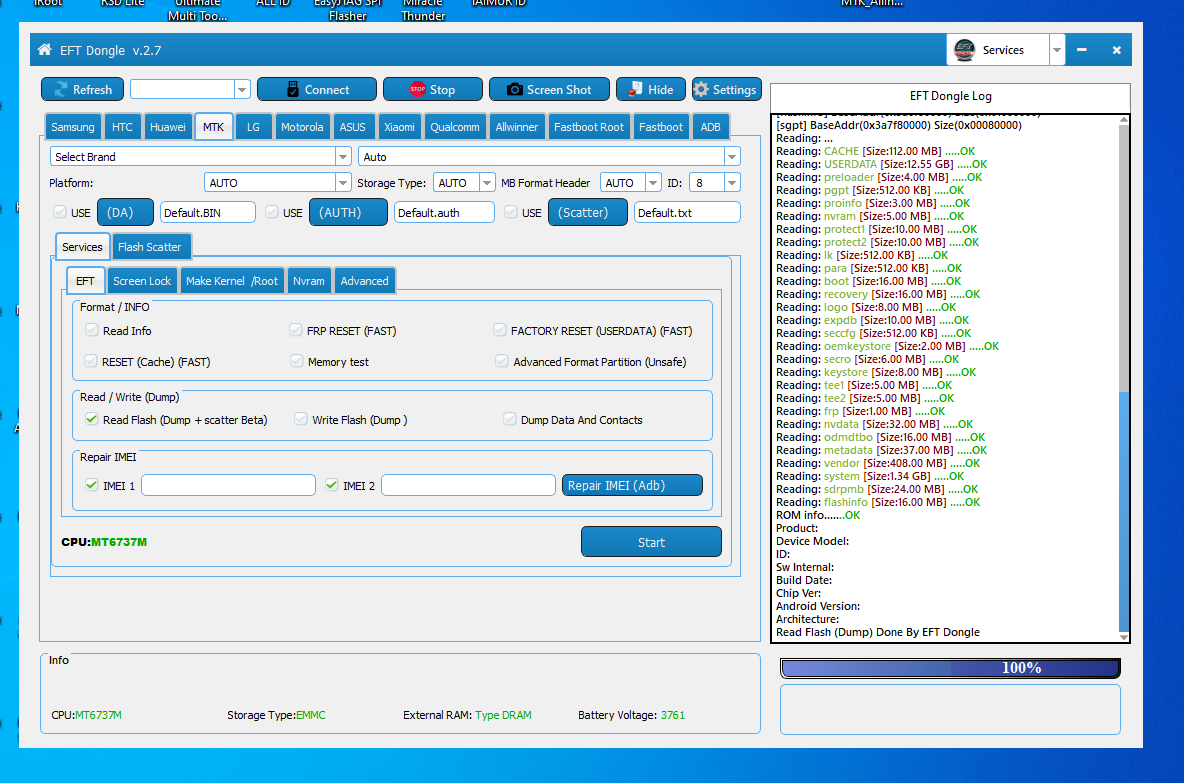Switch to the LG tab
1184x783 pixels.
pos(253,127)
